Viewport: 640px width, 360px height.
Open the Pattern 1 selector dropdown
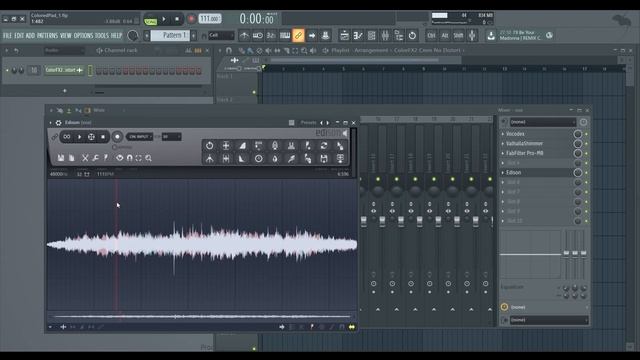click(x=170, y=36)
